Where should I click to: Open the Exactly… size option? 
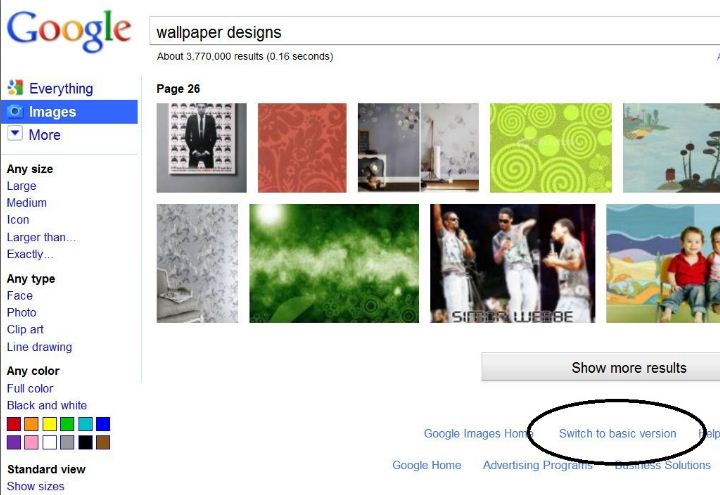coord(30,254)
